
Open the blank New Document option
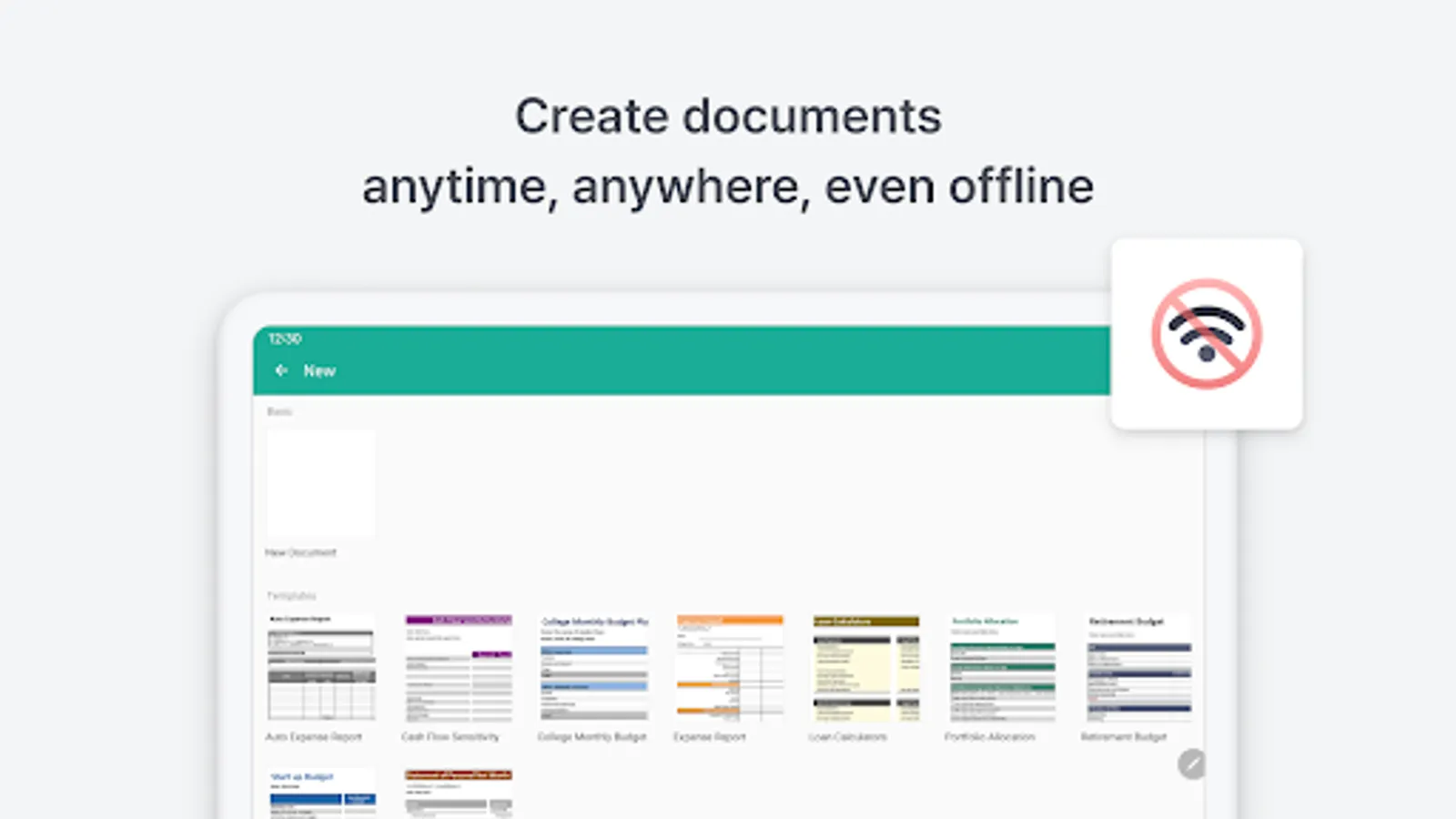[x=319, y=483]
